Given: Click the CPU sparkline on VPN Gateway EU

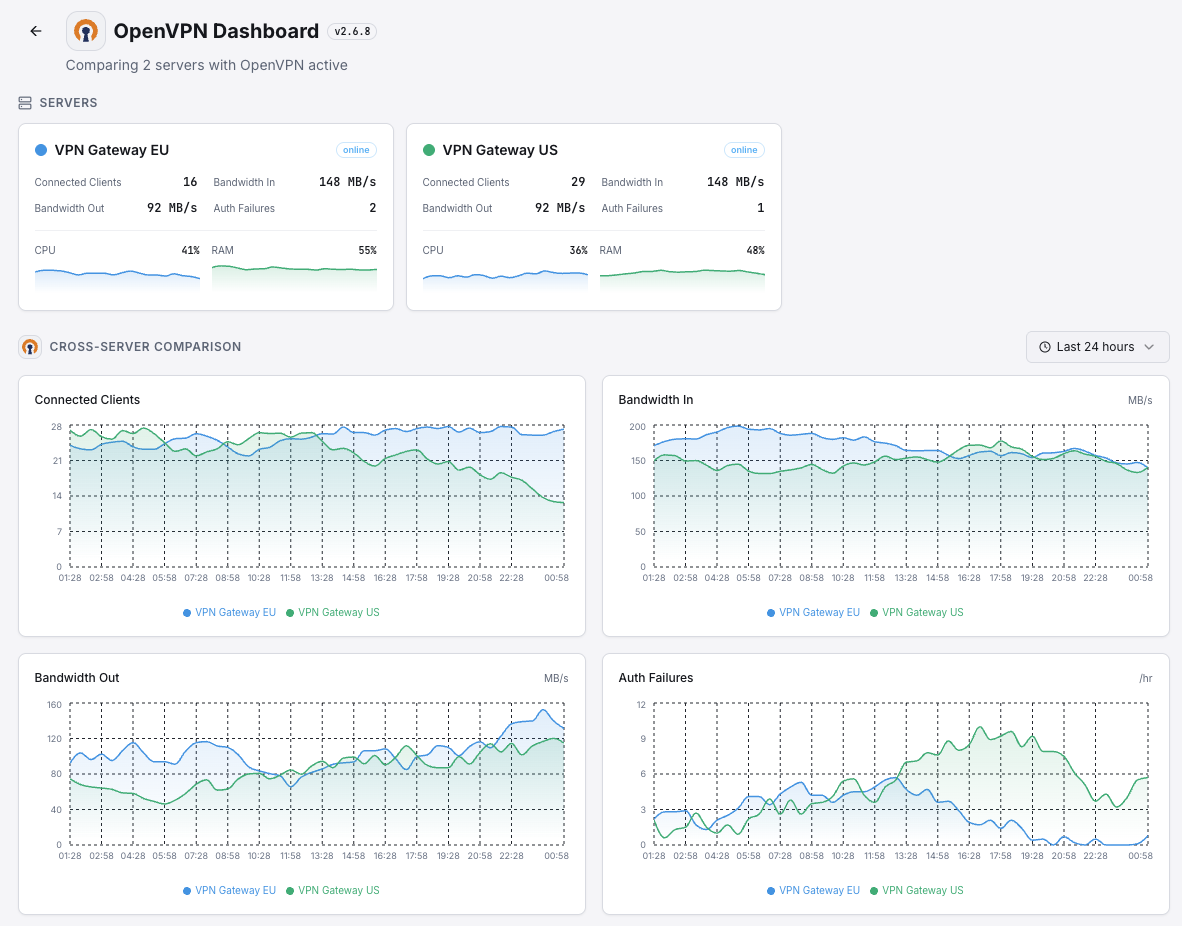Looking at the screenshot, I should click(x=117, y=278).
